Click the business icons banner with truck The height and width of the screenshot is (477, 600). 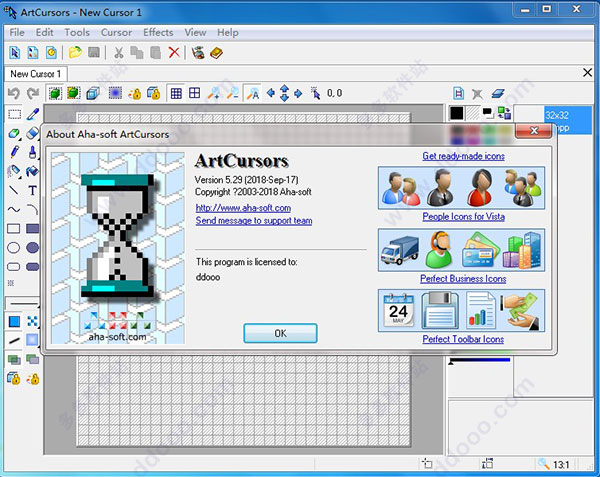(461, 250)
